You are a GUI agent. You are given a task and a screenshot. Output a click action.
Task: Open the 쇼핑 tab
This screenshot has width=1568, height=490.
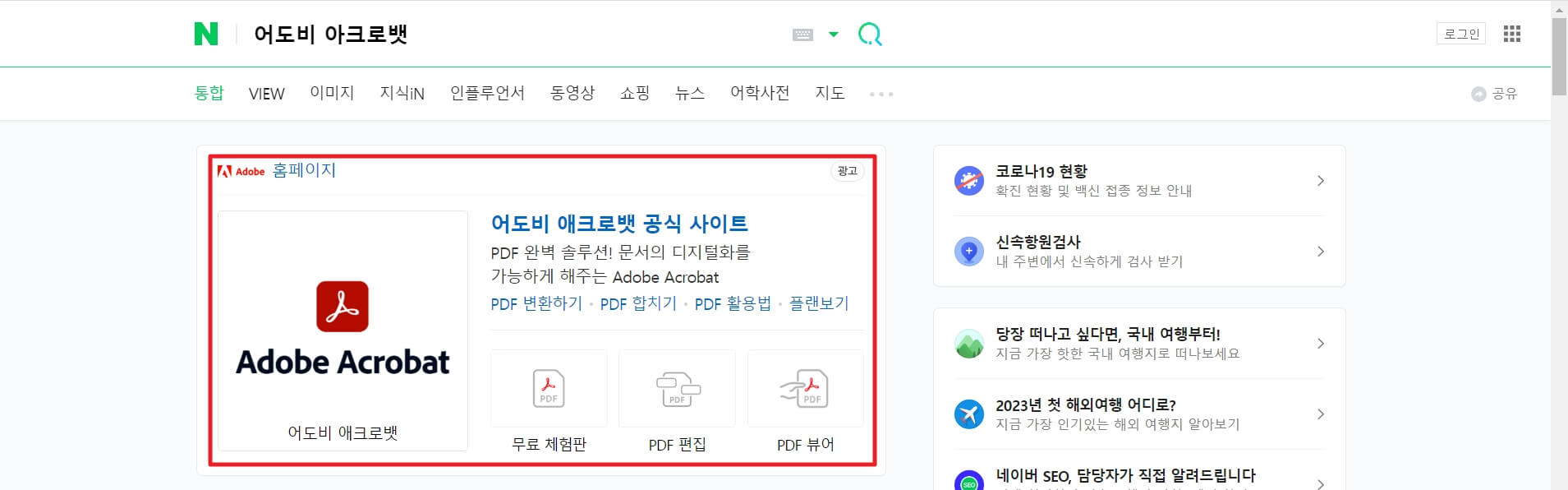[x=635, y=93]
